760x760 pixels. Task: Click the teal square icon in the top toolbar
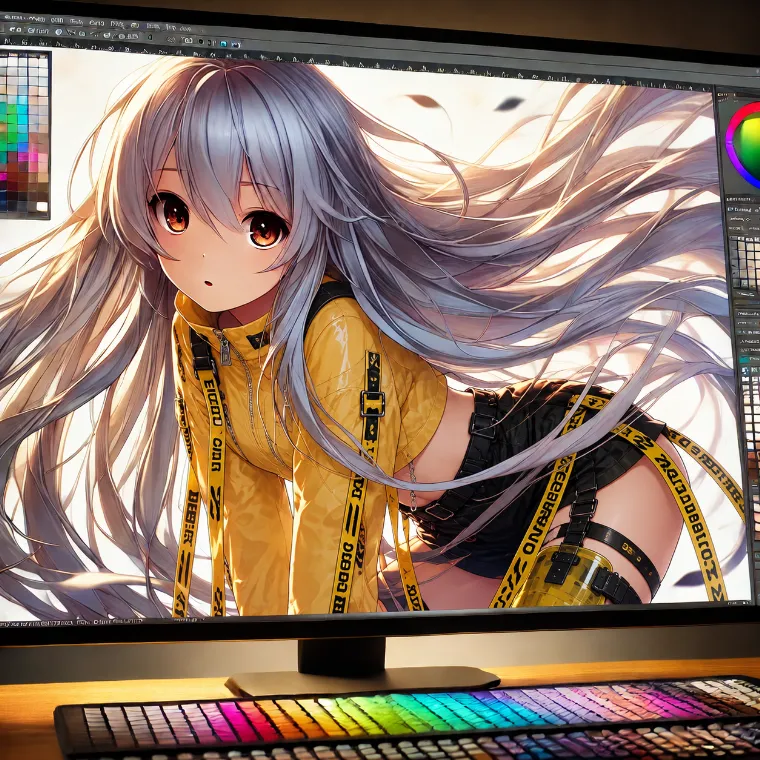(223, 43)
